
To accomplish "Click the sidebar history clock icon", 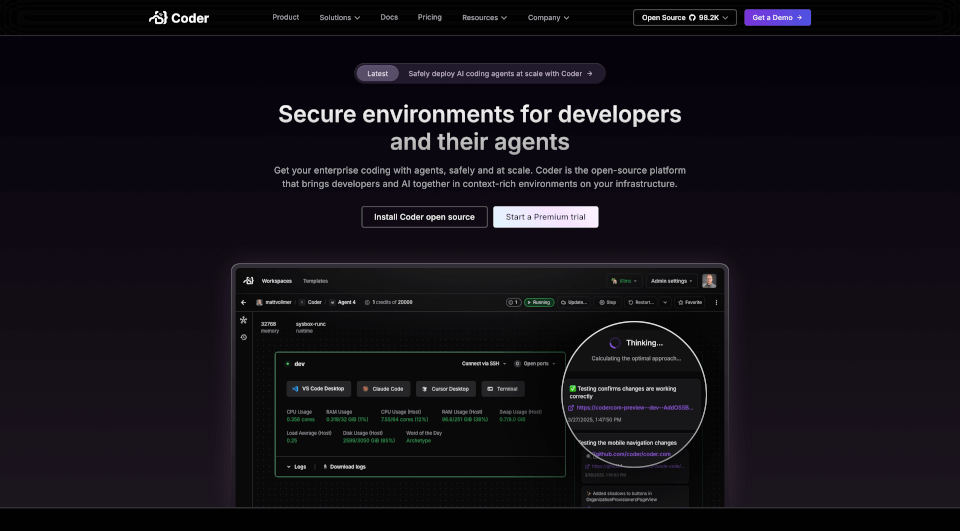I will [x=244, y=337].
